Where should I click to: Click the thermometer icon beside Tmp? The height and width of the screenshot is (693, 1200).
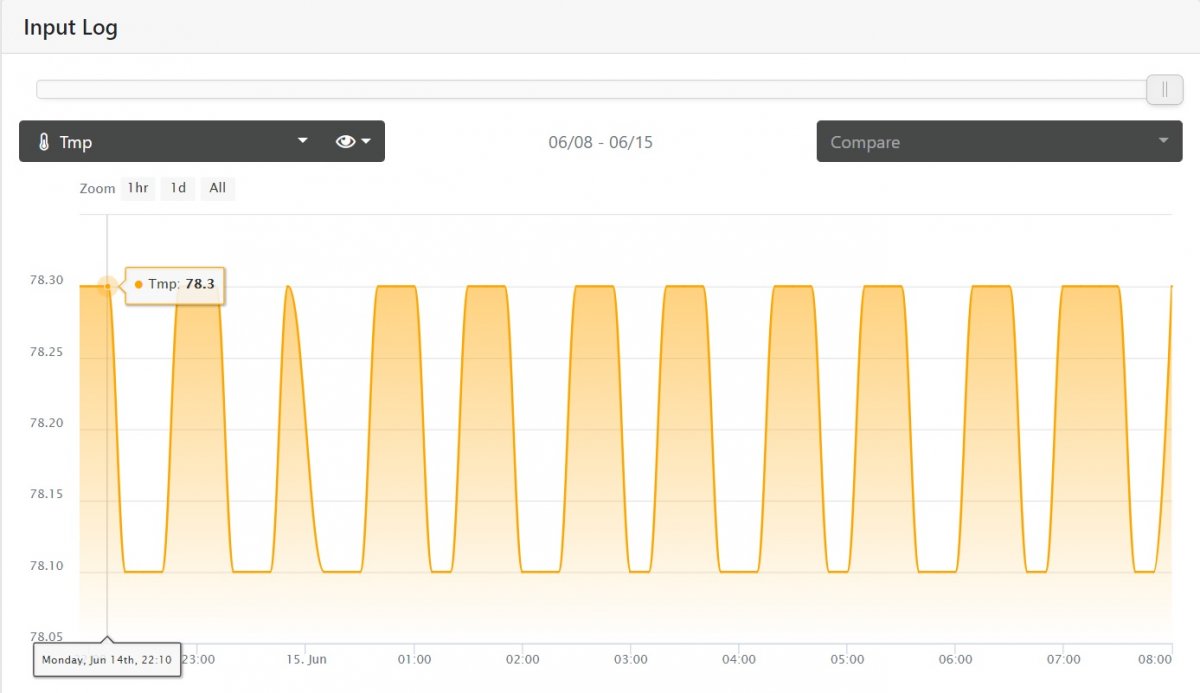click(43, 142)
